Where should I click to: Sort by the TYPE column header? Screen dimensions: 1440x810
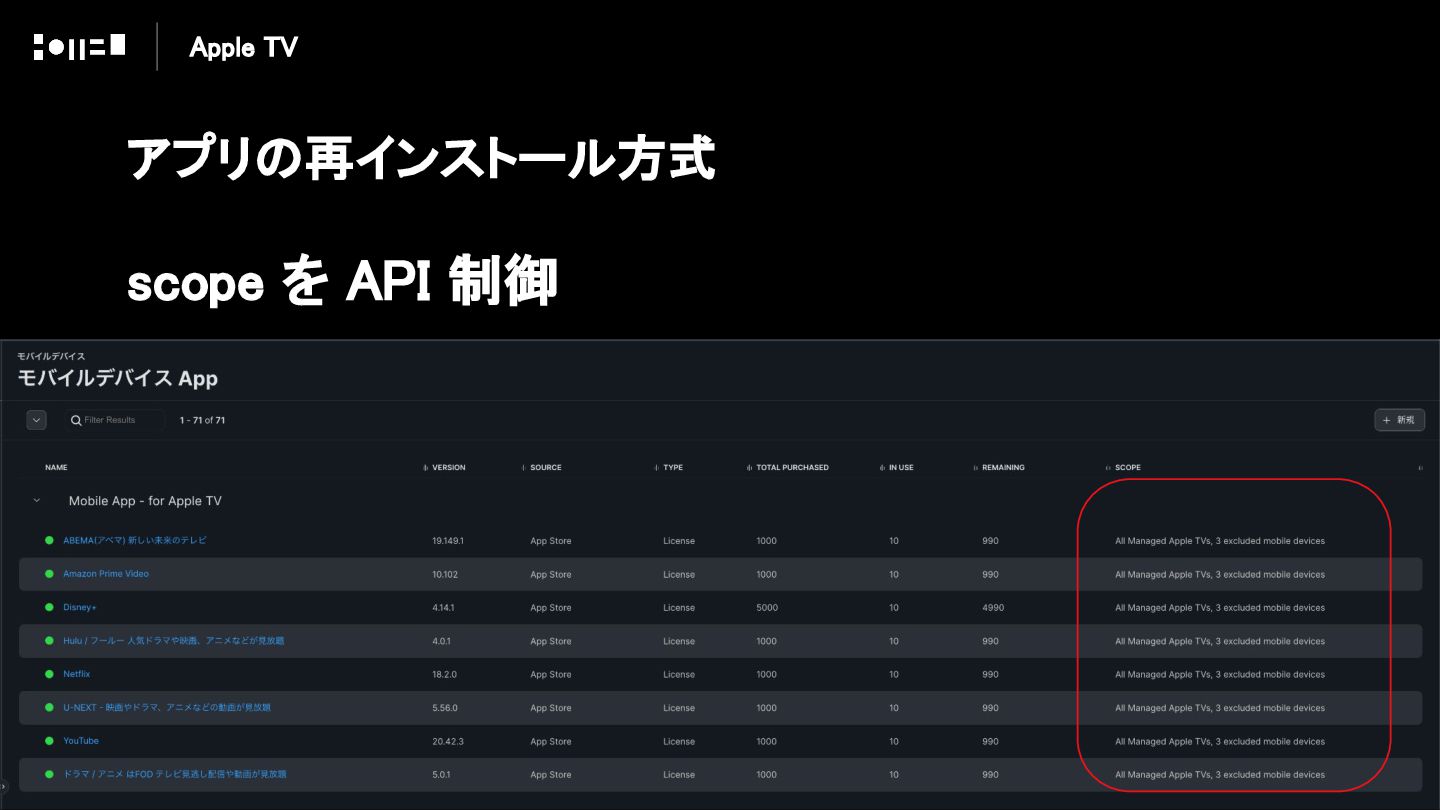point(673,468)
